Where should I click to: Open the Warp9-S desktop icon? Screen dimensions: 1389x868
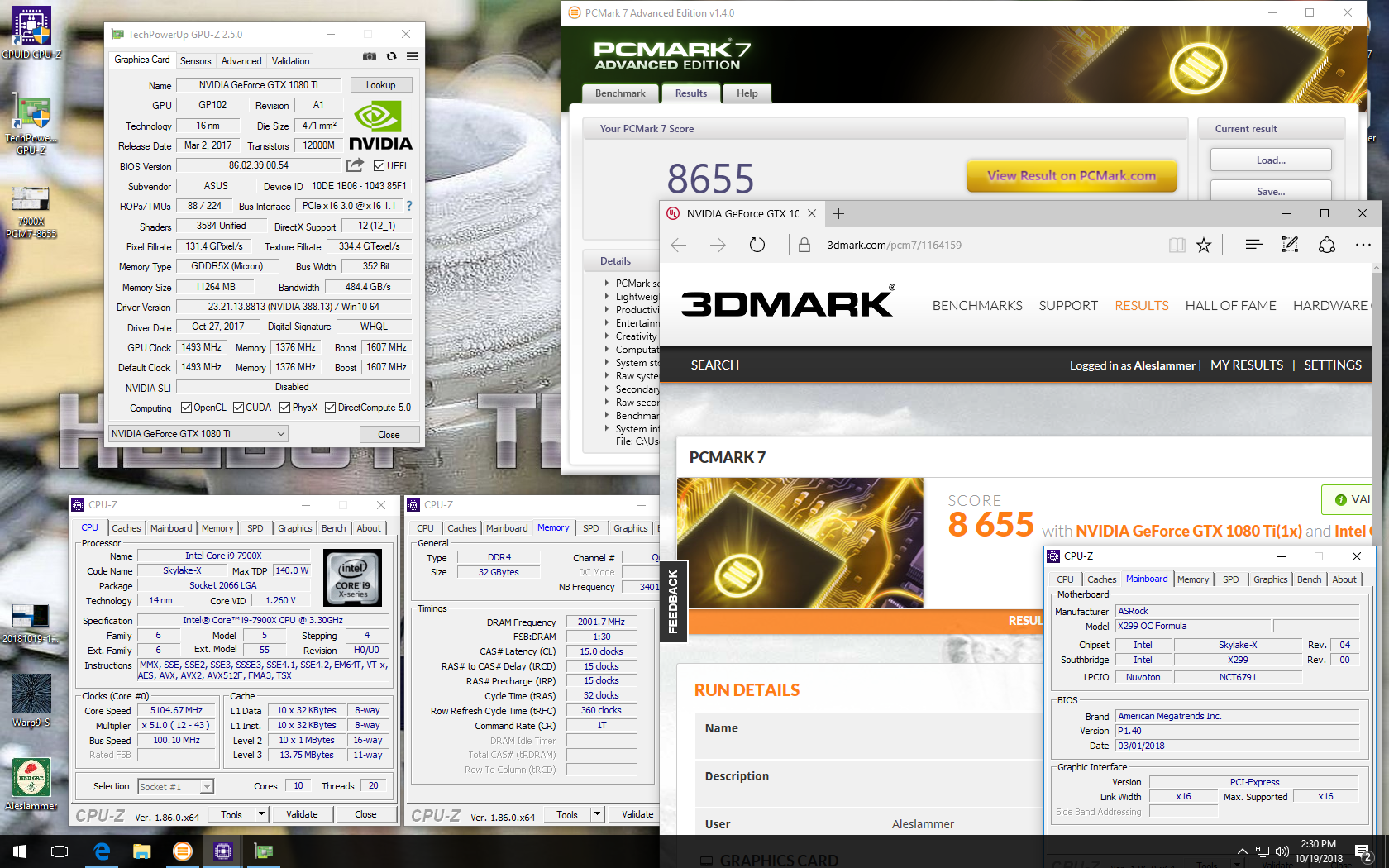[31, 701]
